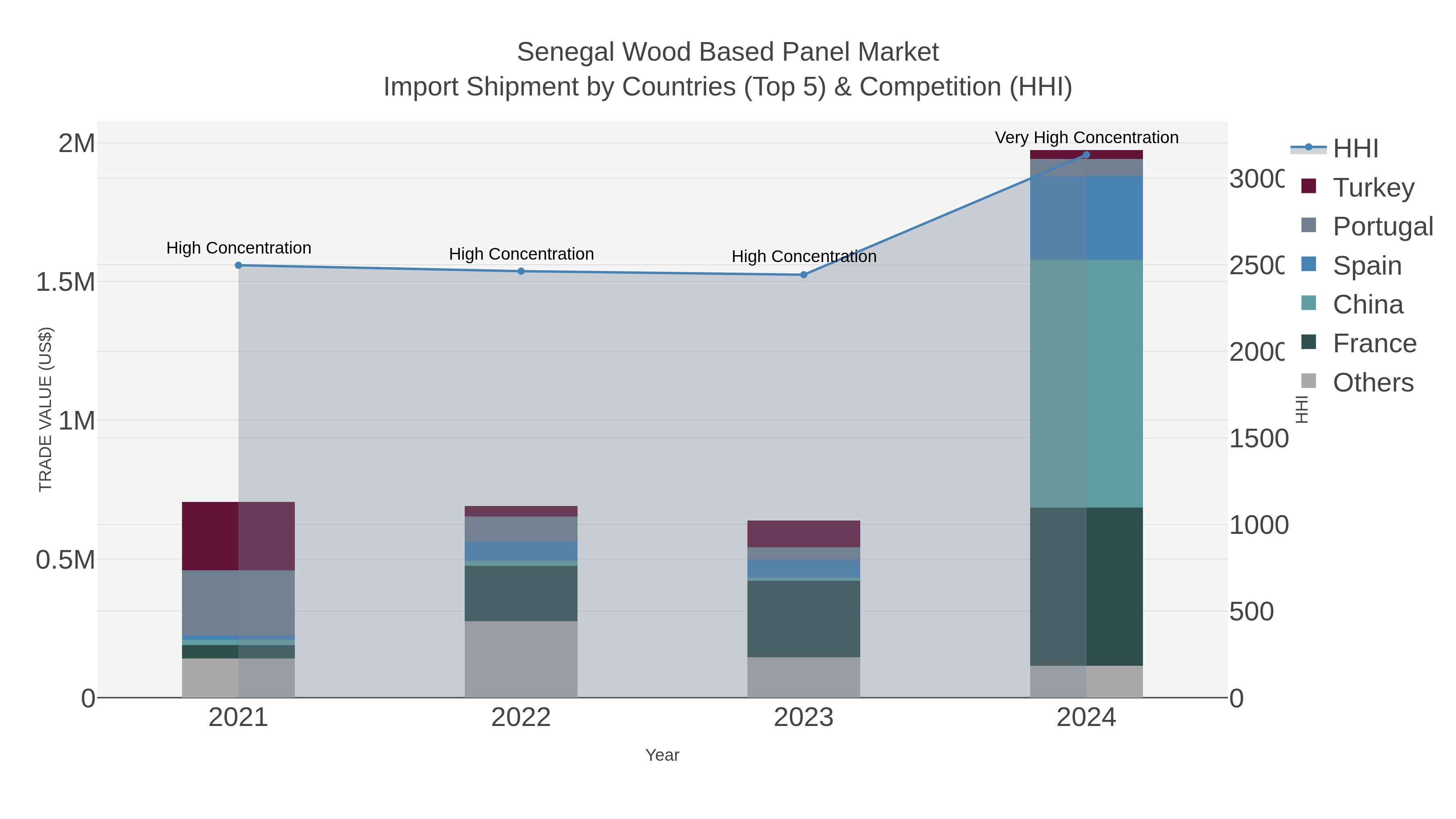Click the Portugal slate legend swatch

coord(1308,225)
